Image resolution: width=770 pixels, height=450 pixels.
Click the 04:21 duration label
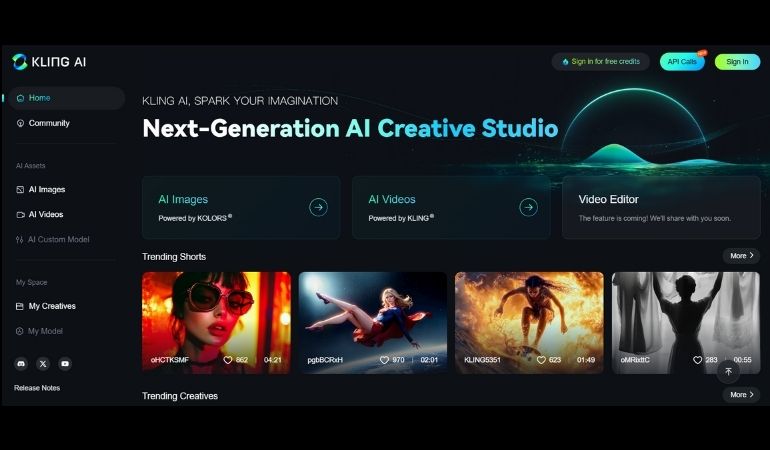(273, 360)
